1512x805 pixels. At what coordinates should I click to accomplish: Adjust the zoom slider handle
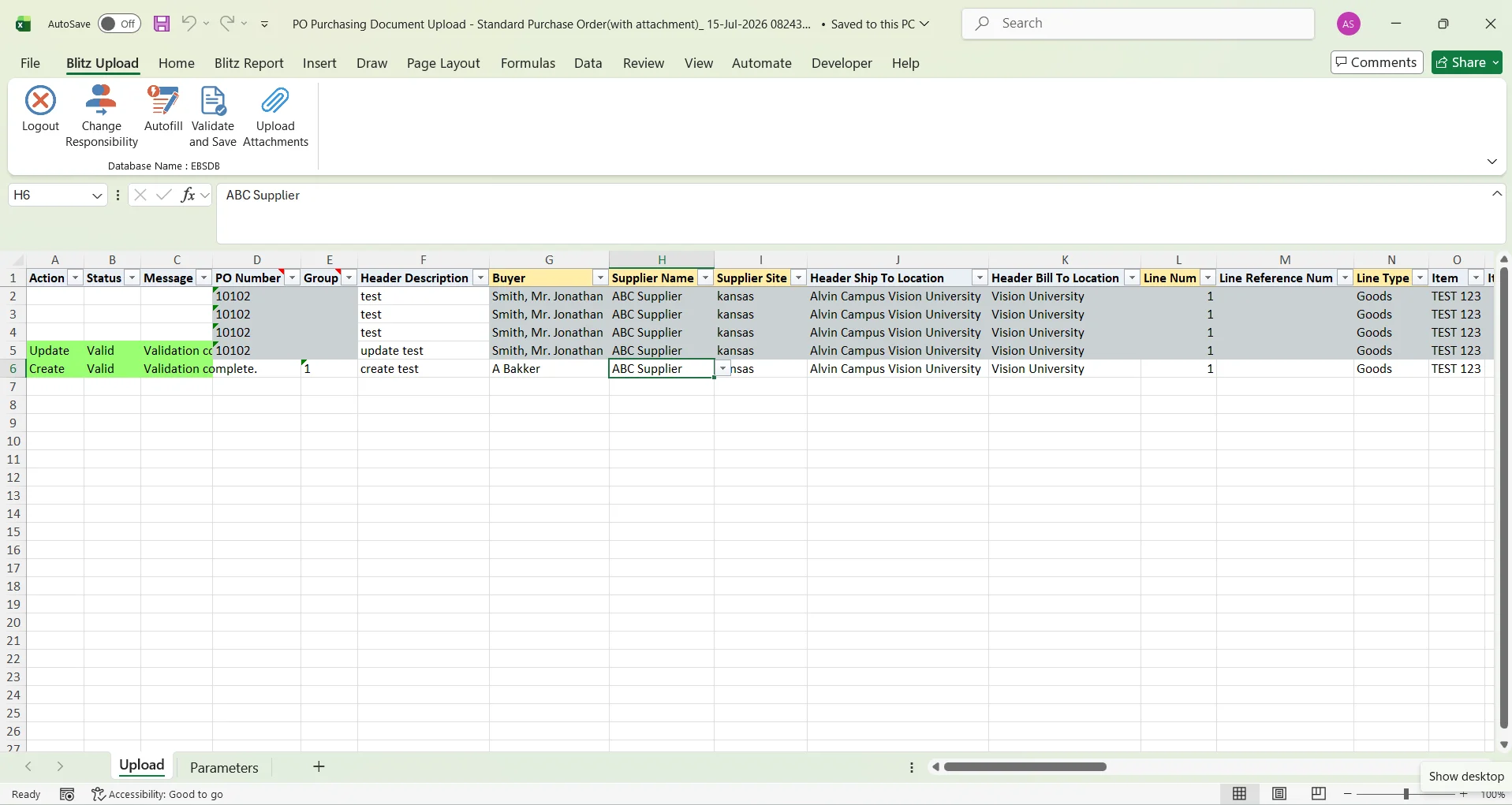pyautogui.click(x=1406, y=794)
